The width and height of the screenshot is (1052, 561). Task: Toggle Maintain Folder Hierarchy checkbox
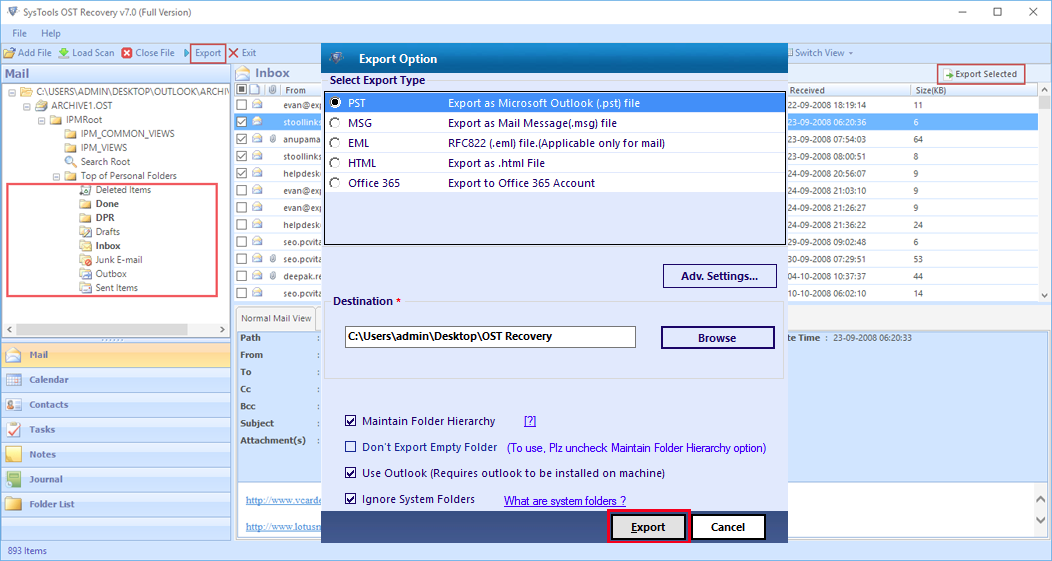pos(350,421)
